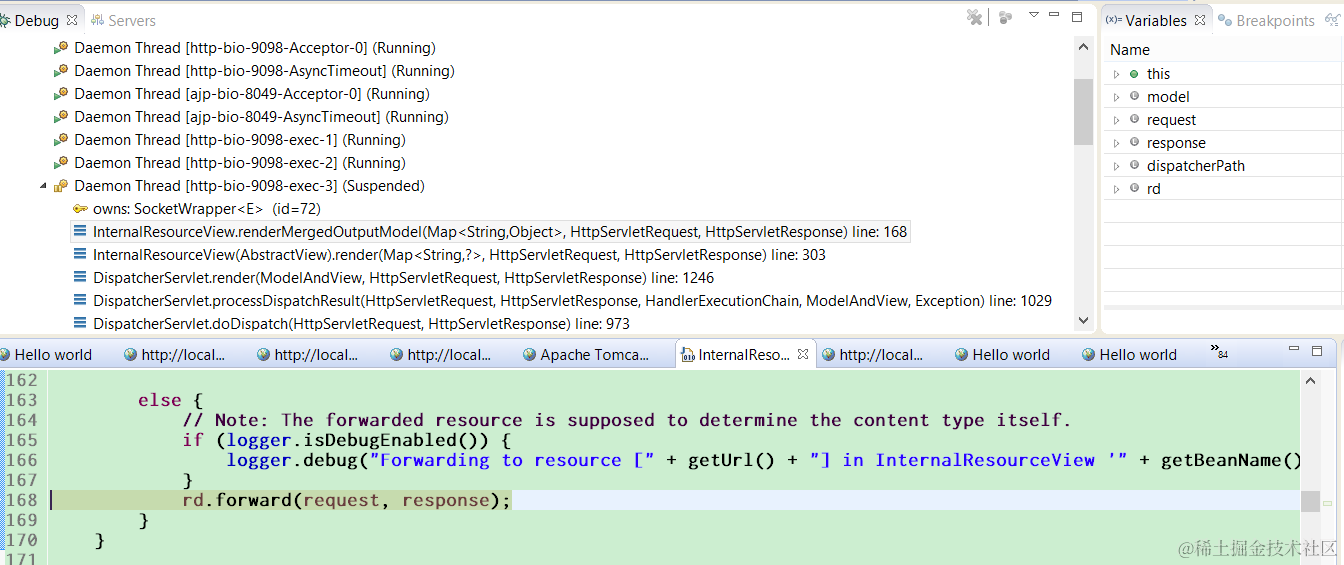Click the debug view stacked-cylinders toolbar icon
Viewport: 1344px width, 565px height.
[x=1005, y=17]
